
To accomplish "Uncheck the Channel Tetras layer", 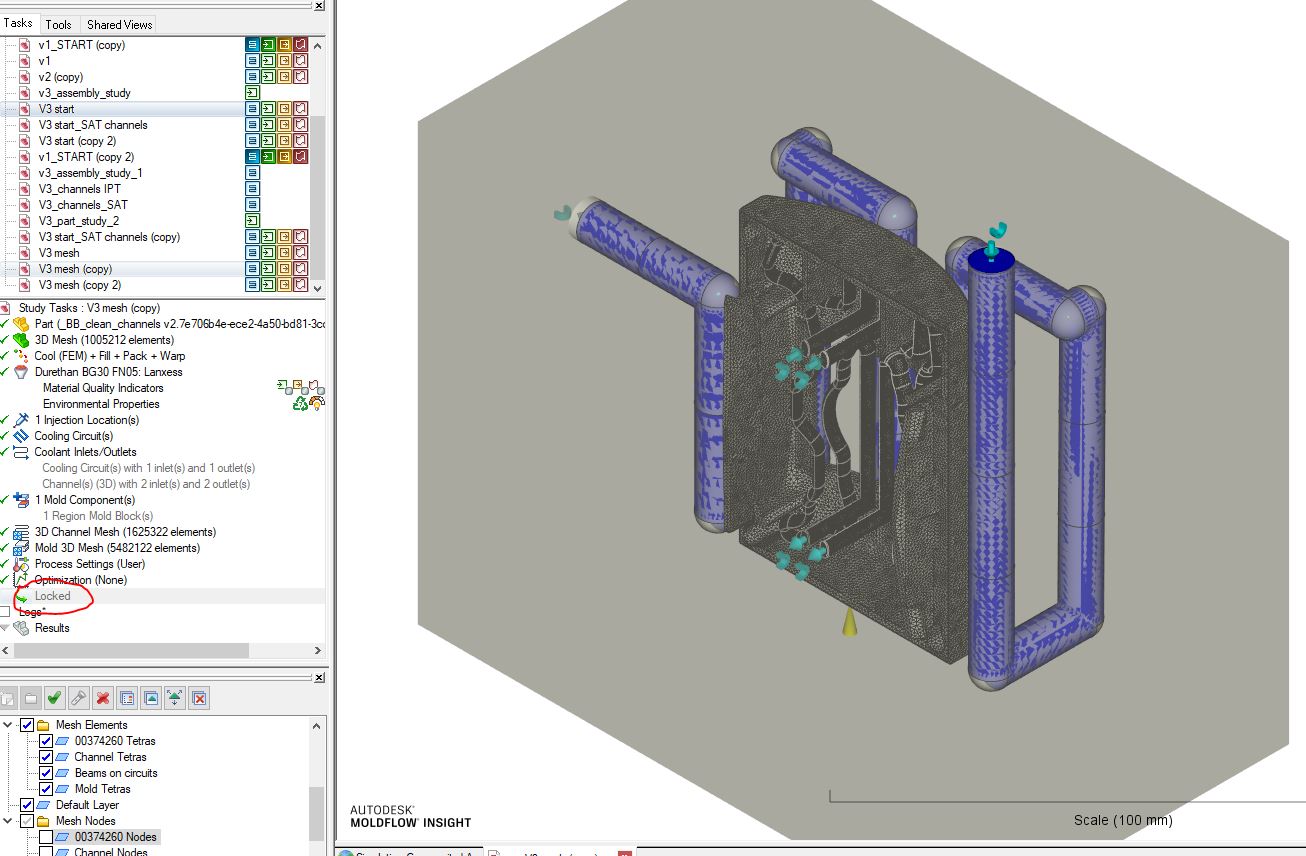I will coord(46,757).
